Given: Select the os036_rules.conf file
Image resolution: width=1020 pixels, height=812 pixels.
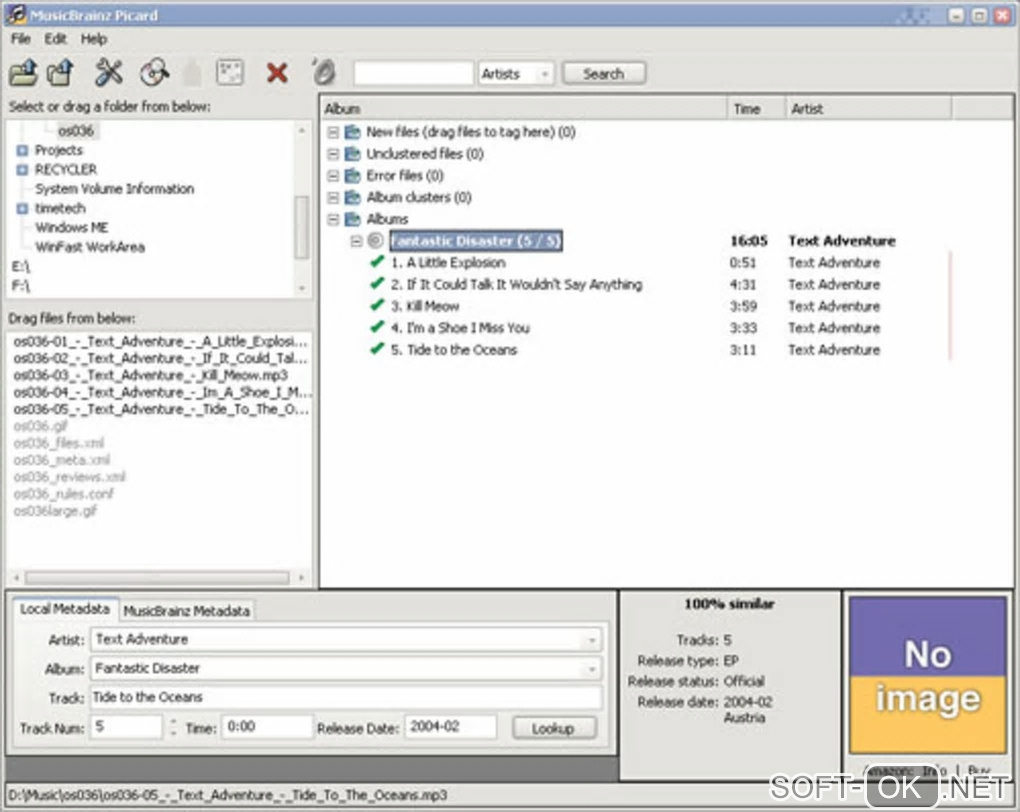Looking at the screenshot, I should pyautogui.click(x=64, y=494).
